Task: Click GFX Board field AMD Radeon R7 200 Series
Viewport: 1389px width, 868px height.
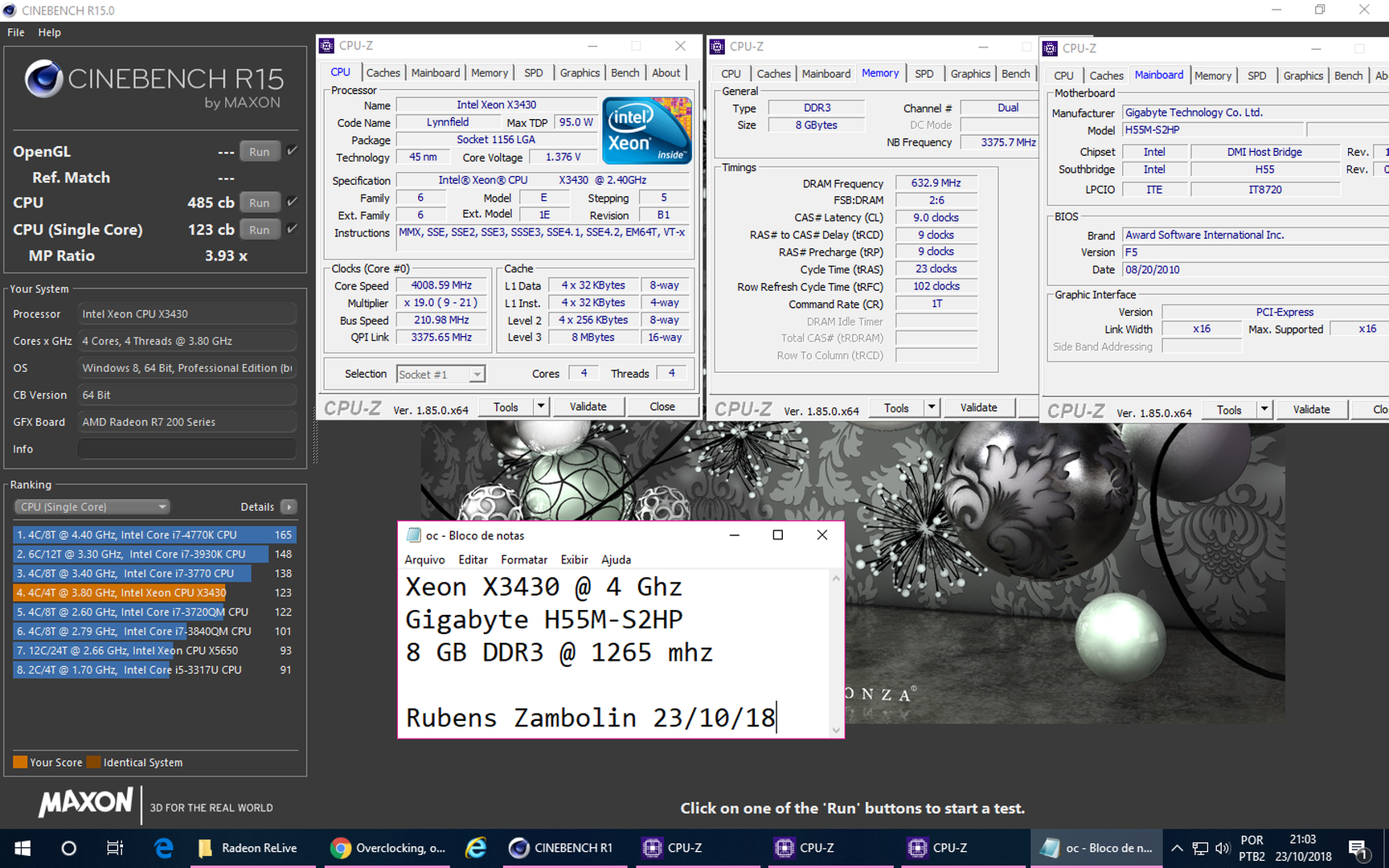Action: point(186,422)
